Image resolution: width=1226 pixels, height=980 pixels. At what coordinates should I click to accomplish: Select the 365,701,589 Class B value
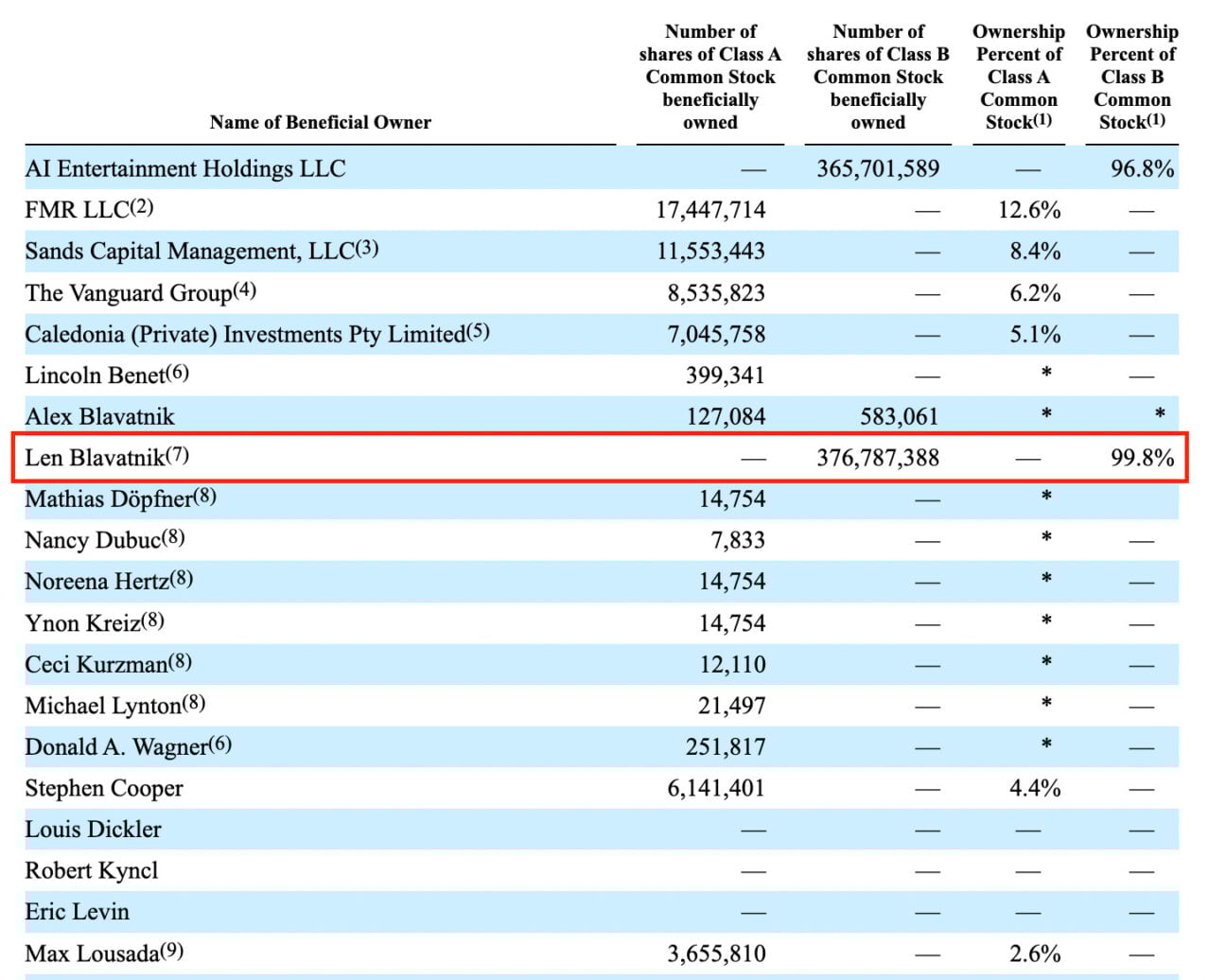tap(877, 168)
